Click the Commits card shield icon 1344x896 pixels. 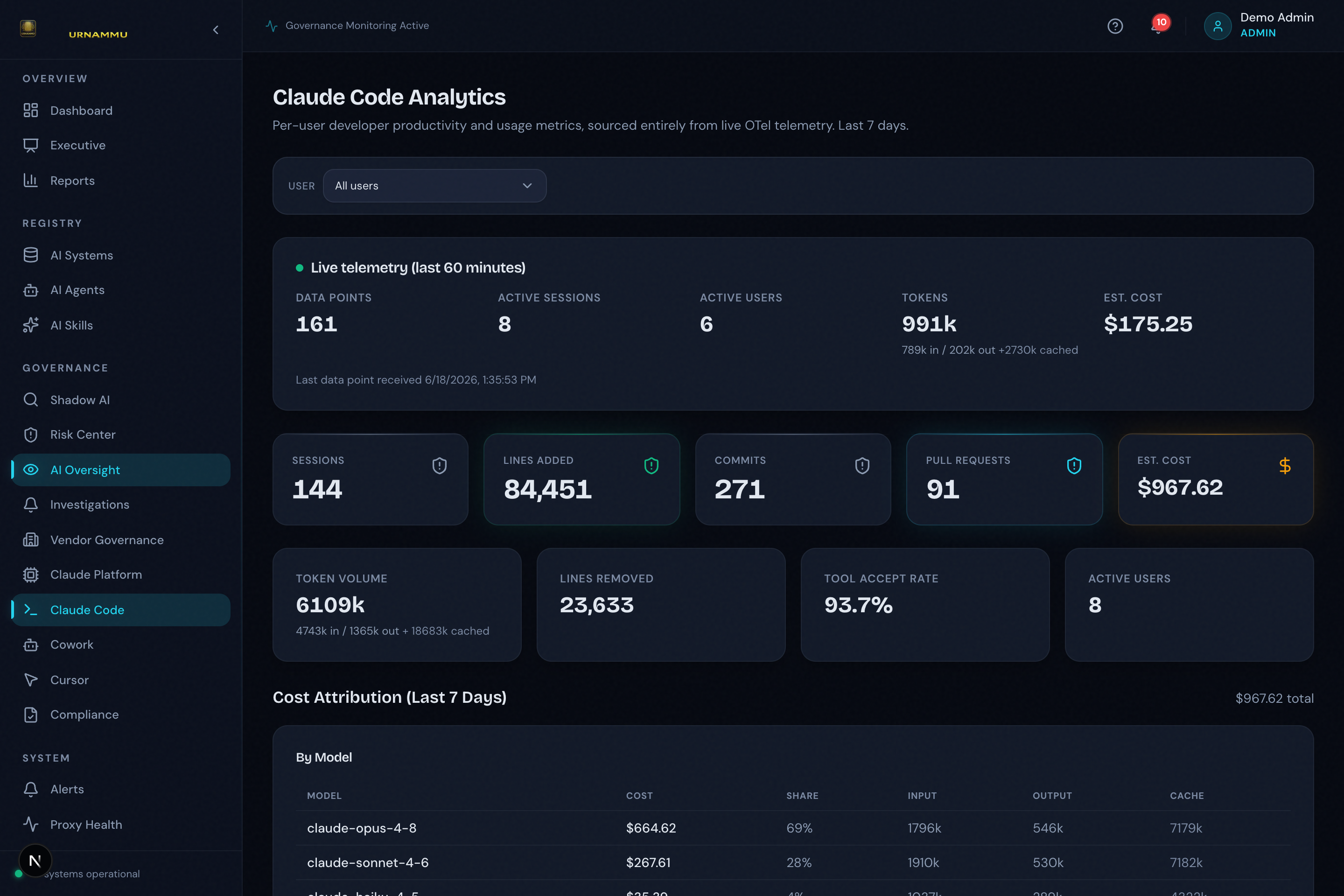tap(862, 466)
